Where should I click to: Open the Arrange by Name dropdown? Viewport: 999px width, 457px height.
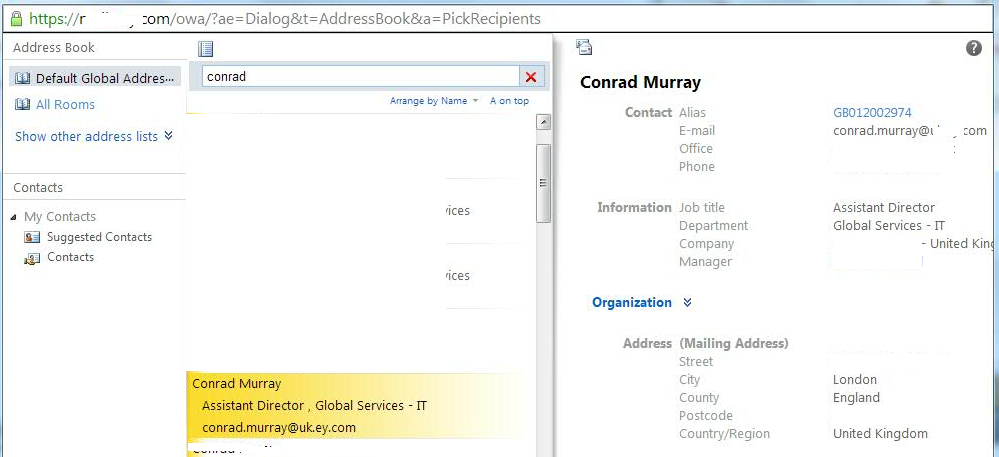pos(434,101)
